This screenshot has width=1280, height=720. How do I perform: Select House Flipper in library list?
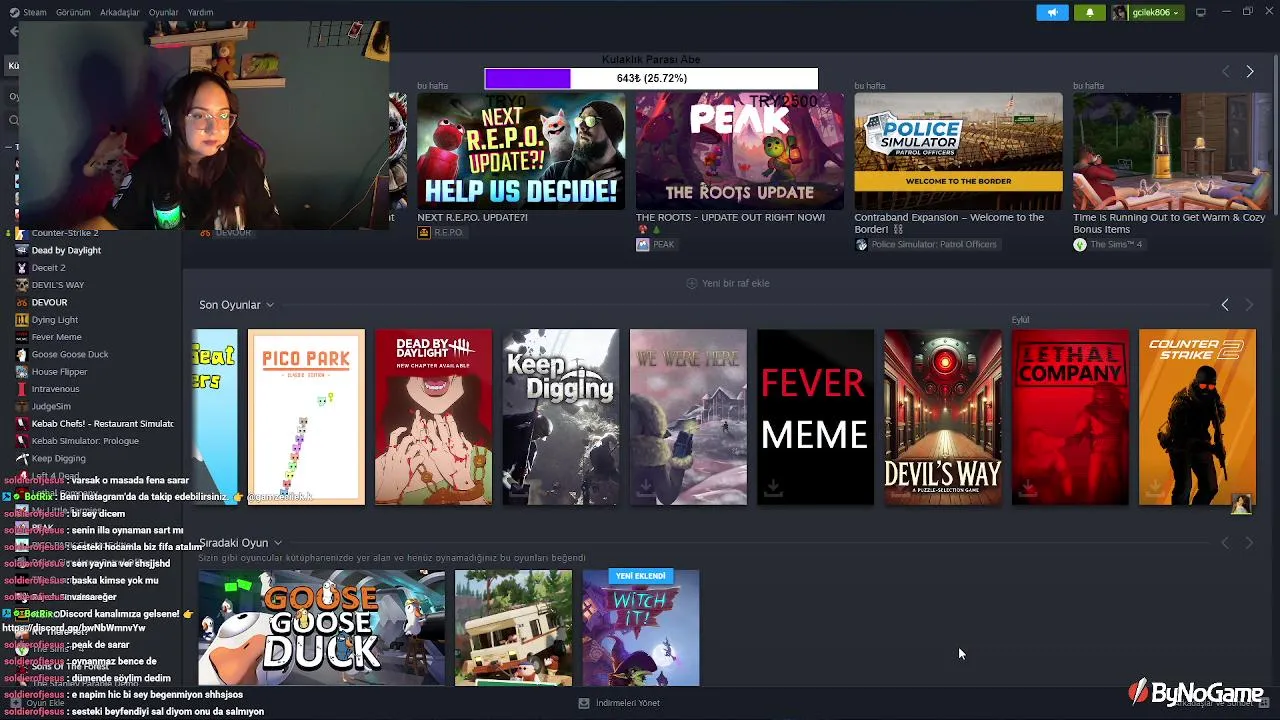point(59,371)
